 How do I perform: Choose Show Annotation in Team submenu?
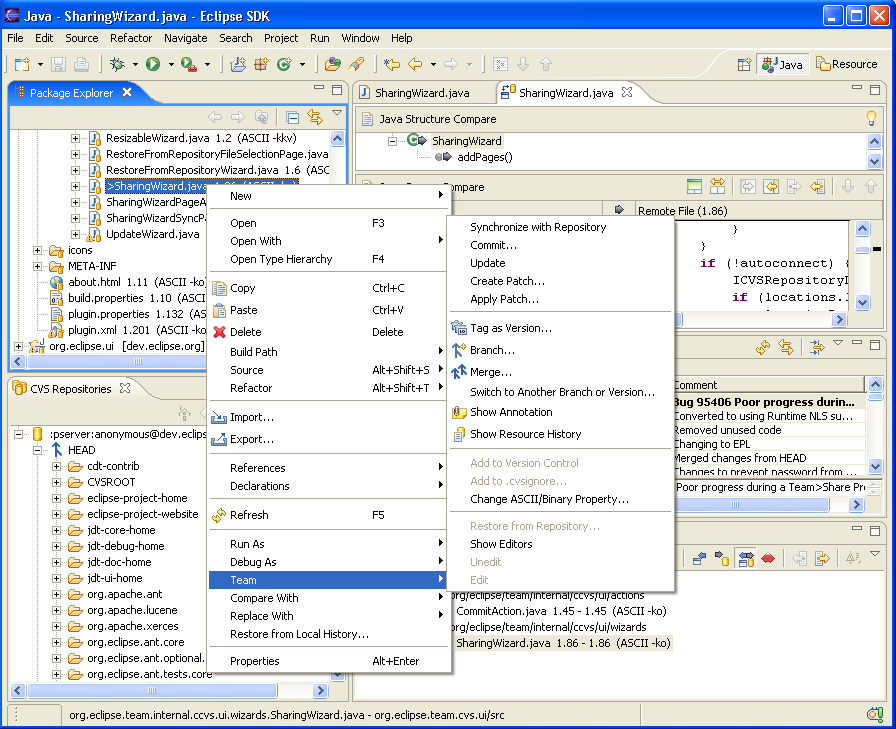[x=511, y=412]
